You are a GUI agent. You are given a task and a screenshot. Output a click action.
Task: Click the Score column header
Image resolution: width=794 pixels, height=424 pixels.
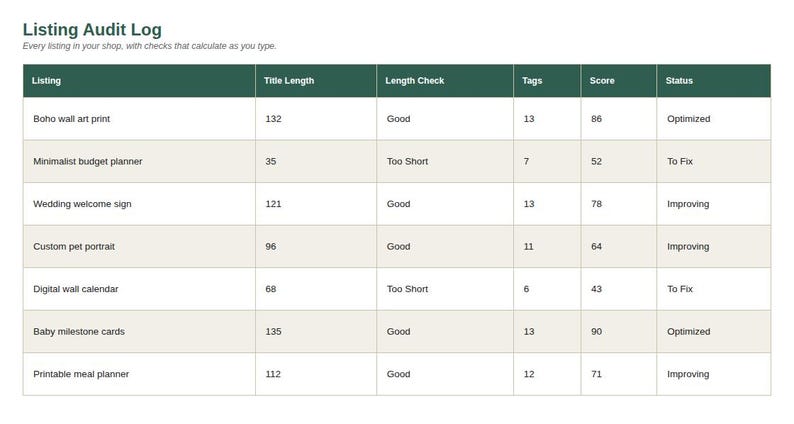pos(619,81)
